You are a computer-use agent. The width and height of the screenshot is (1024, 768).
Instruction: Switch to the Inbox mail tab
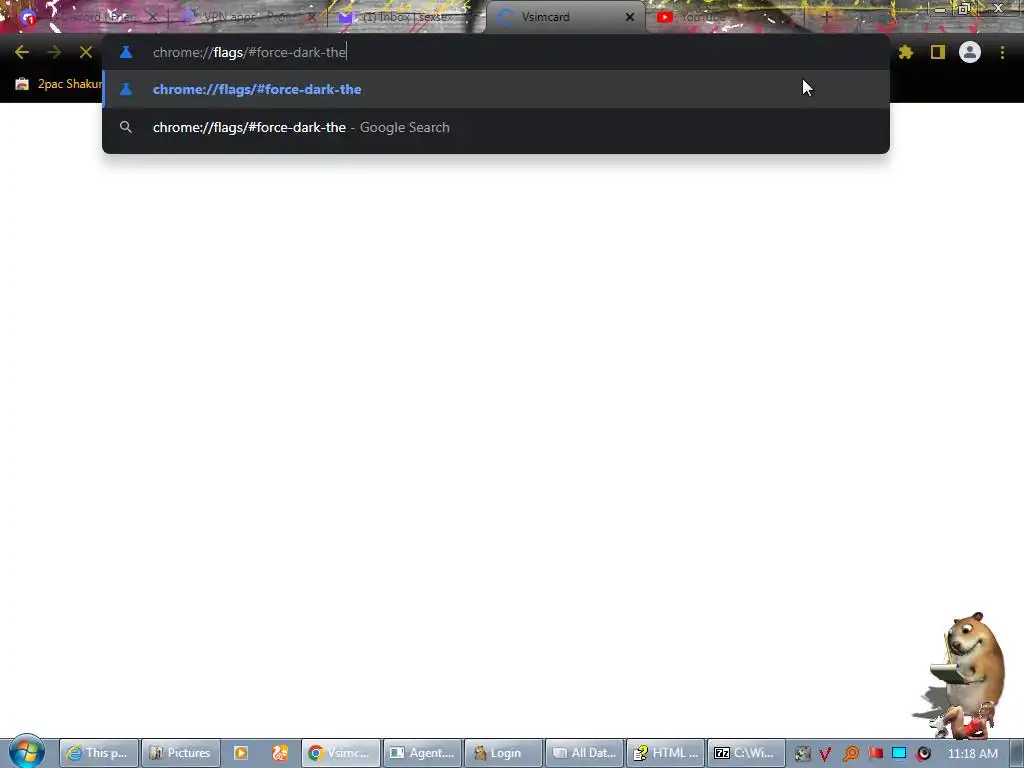tap(405, 17)
